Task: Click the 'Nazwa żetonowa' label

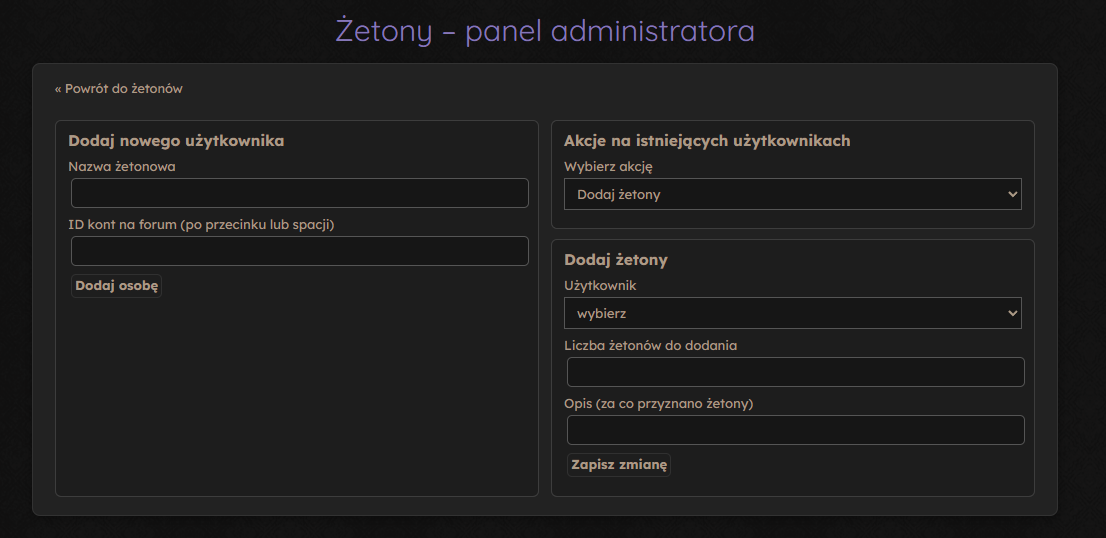Action: coord(122,167)
